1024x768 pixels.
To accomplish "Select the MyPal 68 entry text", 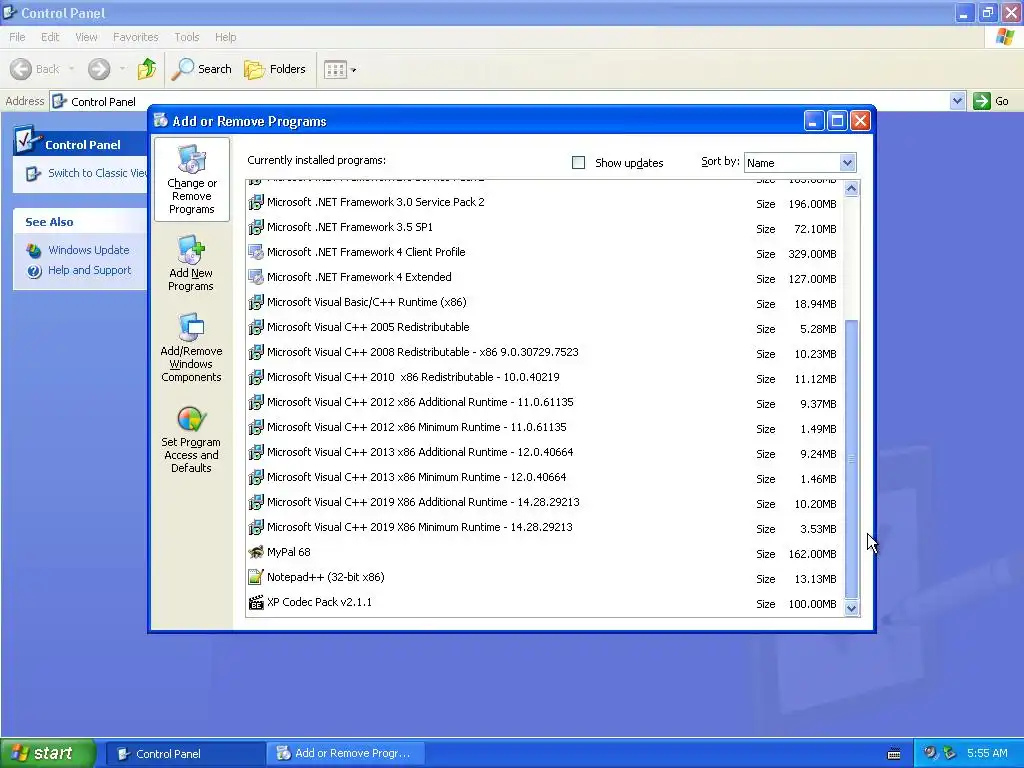I will pos(289,552).
